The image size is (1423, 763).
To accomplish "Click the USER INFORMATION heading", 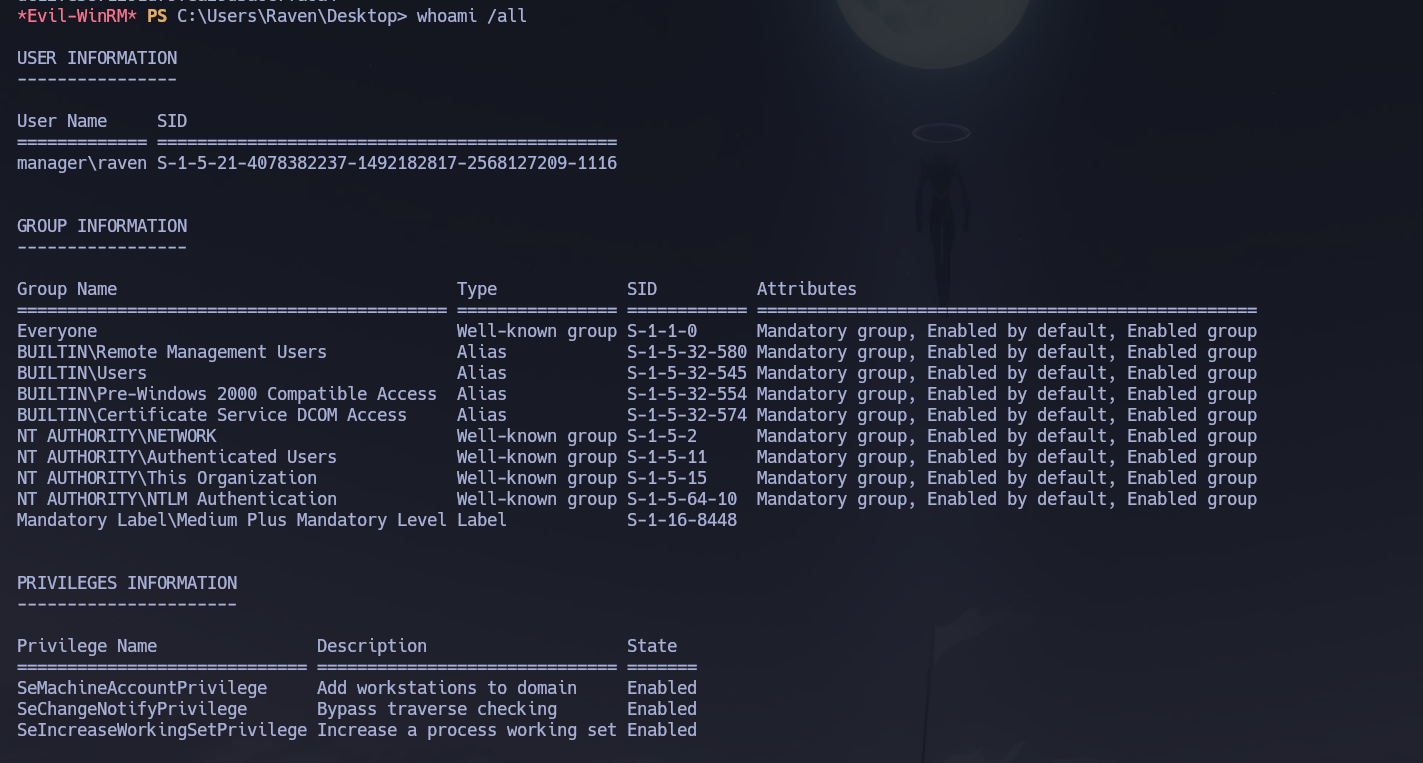I will [x=96, y=58].
